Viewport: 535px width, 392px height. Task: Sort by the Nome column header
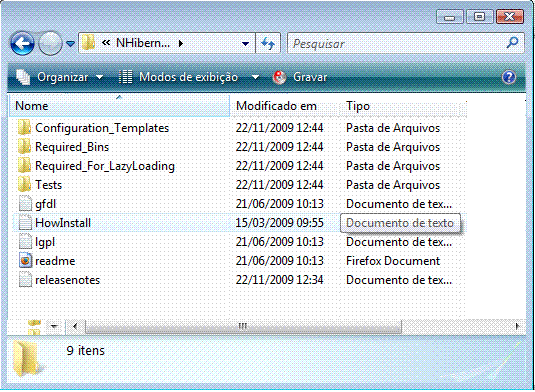point(119,106)
